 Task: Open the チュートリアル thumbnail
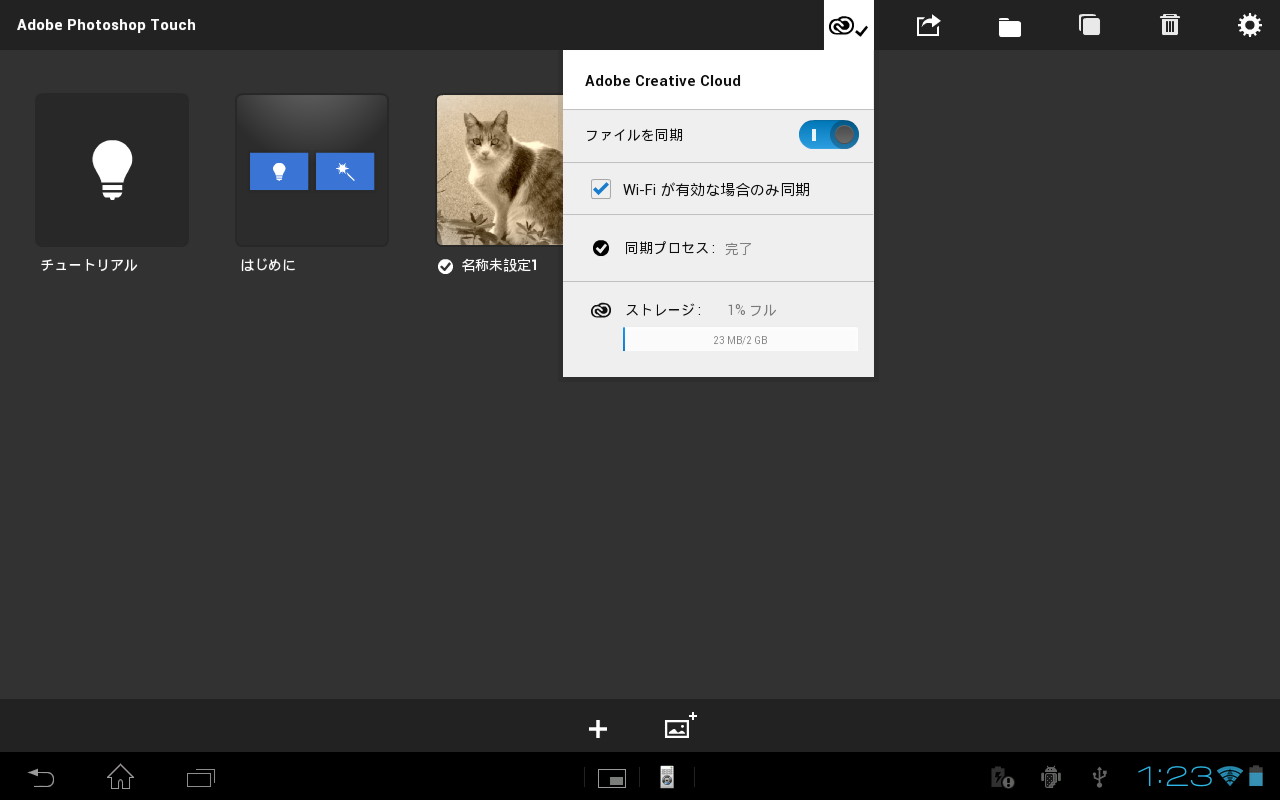click(112, 170)
